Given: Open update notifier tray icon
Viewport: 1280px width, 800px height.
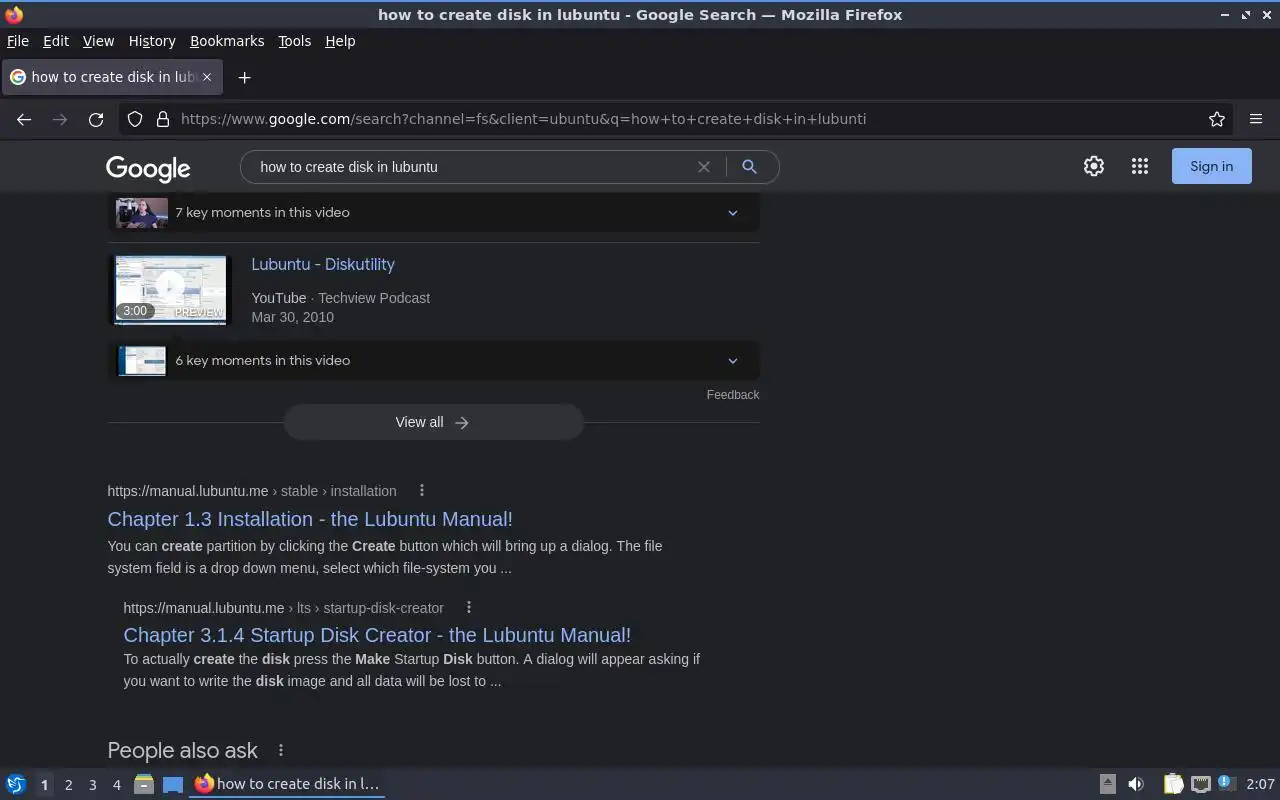Looking at the screenshot, I should (x=1227, y=783).
